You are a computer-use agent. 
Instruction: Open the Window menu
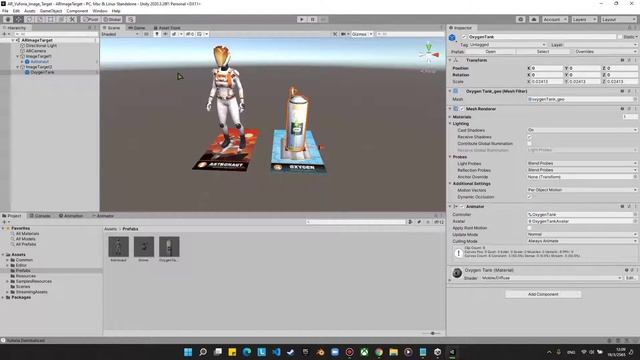100,11
